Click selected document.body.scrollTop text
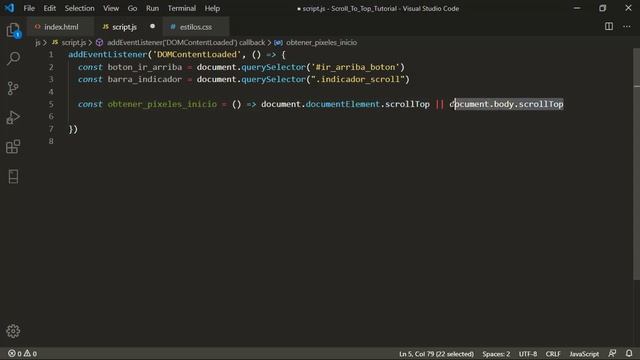This screenshot has width=640, height=360. point(509,104)
